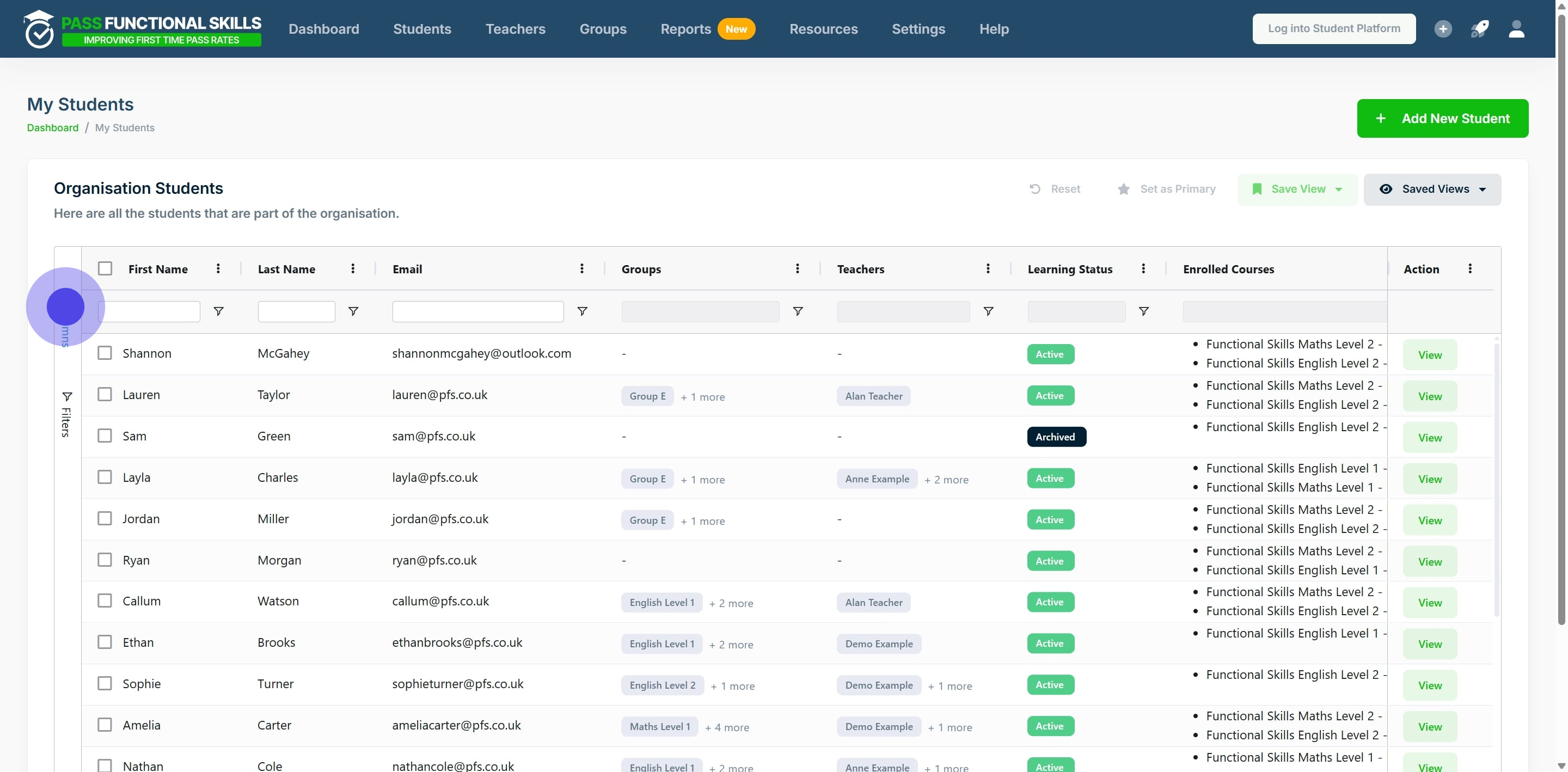The width and height of the screenshot is (1568, 772).
Task: Go to the Groups menu item
Action: pos(603,29)
